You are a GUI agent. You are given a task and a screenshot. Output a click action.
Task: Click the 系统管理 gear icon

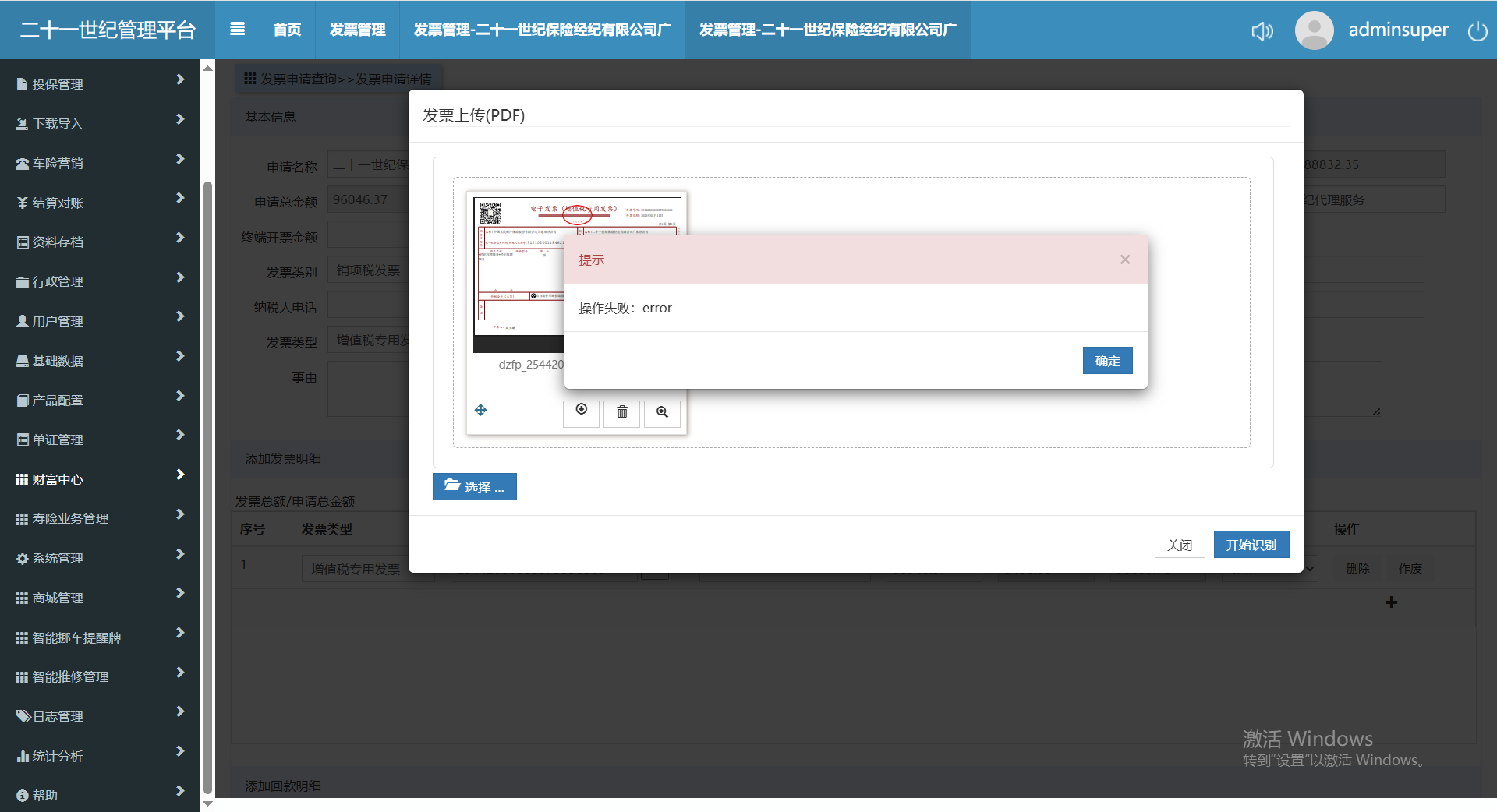click(x=22, y=558)
